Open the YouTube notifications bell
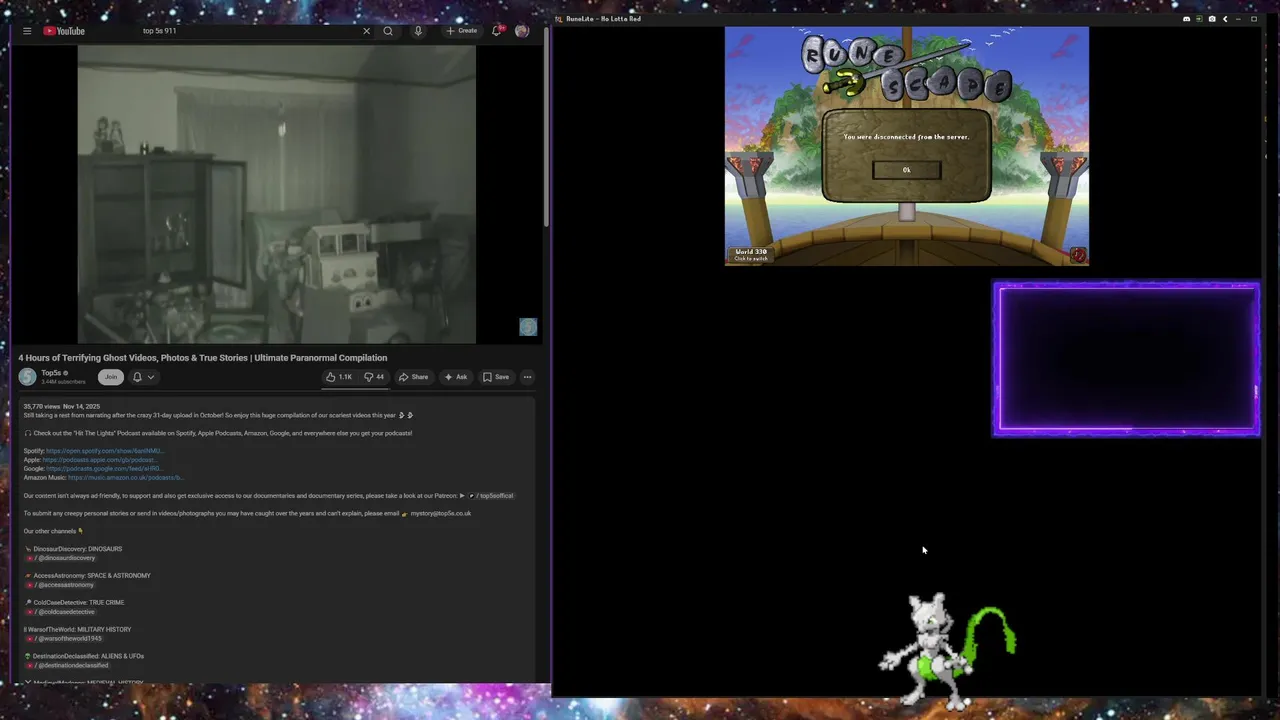Image resolution: width=1280 pixels, height=720 pixels. (x=496, y=31)
